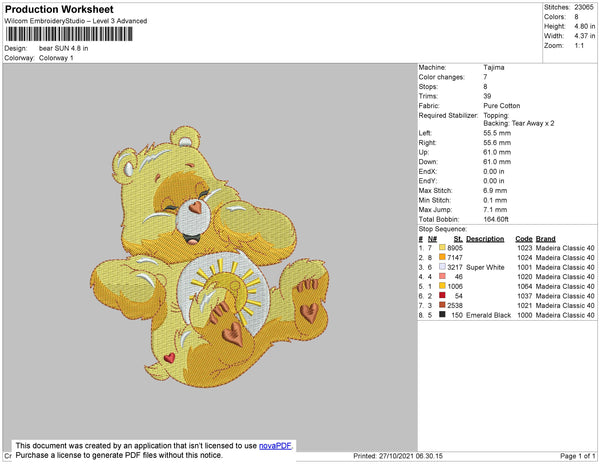
Task: Click the Super White swatch for thread 1001
Action: pos(442,267)
